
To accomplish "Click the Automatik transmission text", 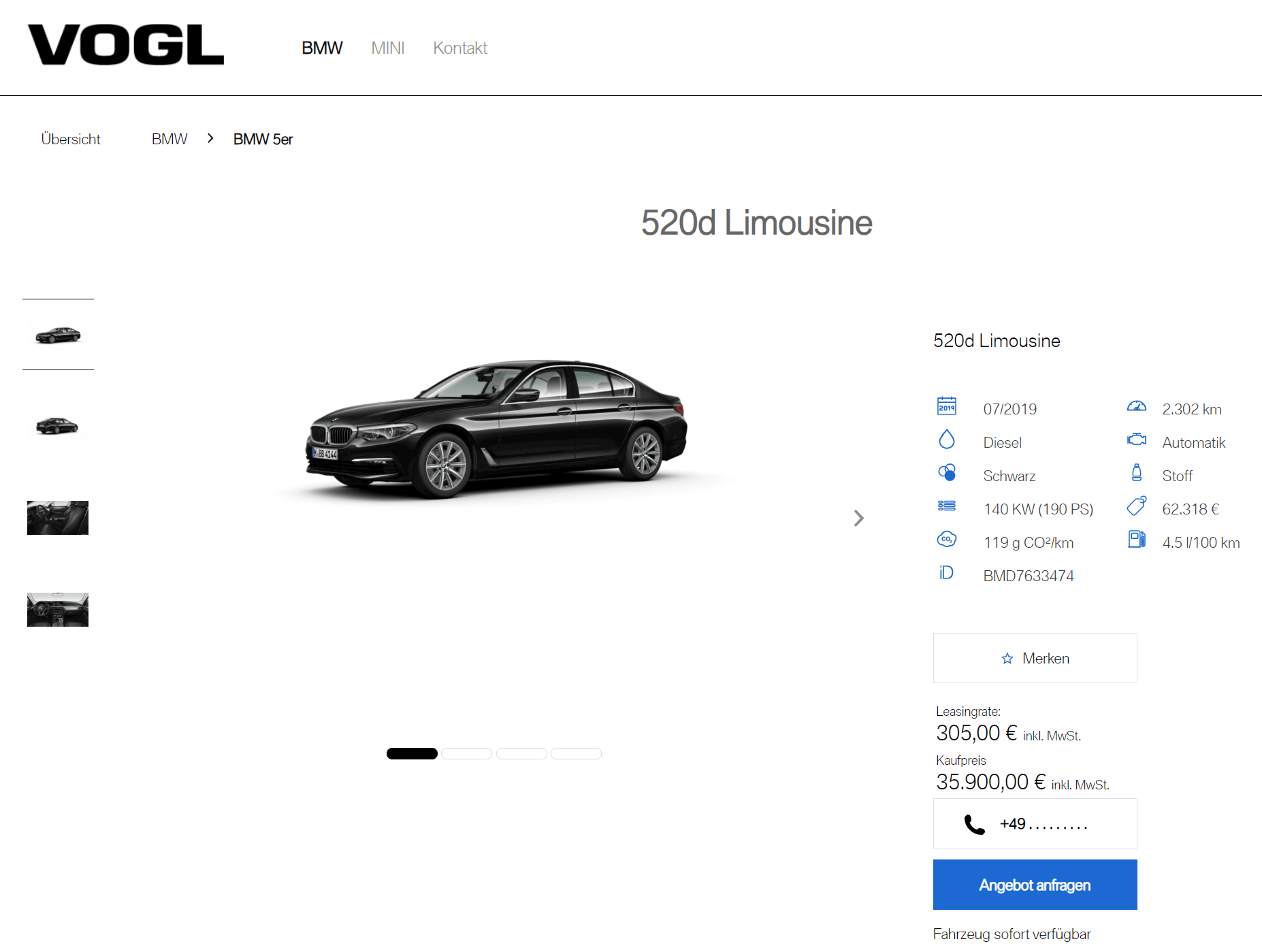I will click(x=1194, y=442).
